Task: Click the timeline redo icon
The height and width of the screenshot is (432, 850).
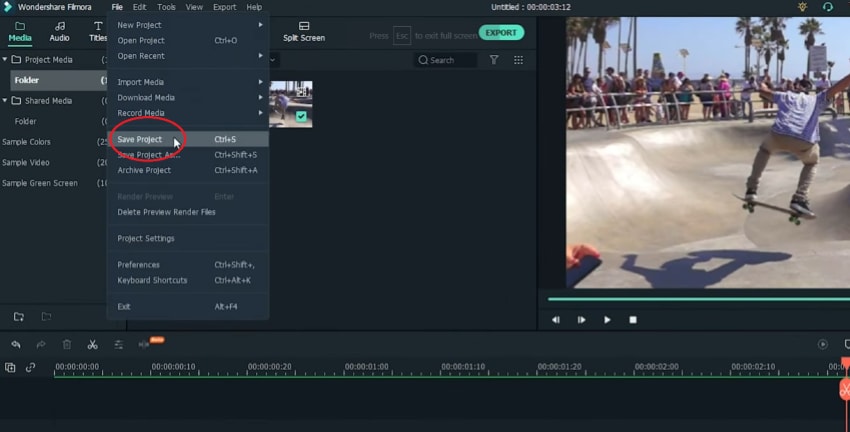Action: click(x=41, y=345)
